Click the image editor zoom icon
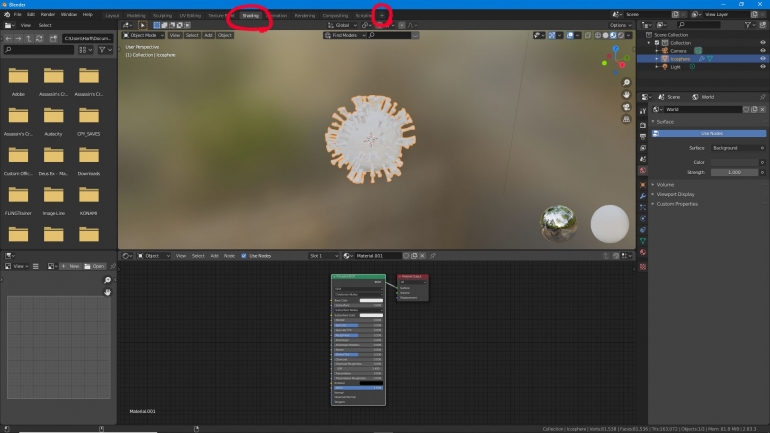Image resolution: width=770 pixels, height=433 pixels. 107,280
